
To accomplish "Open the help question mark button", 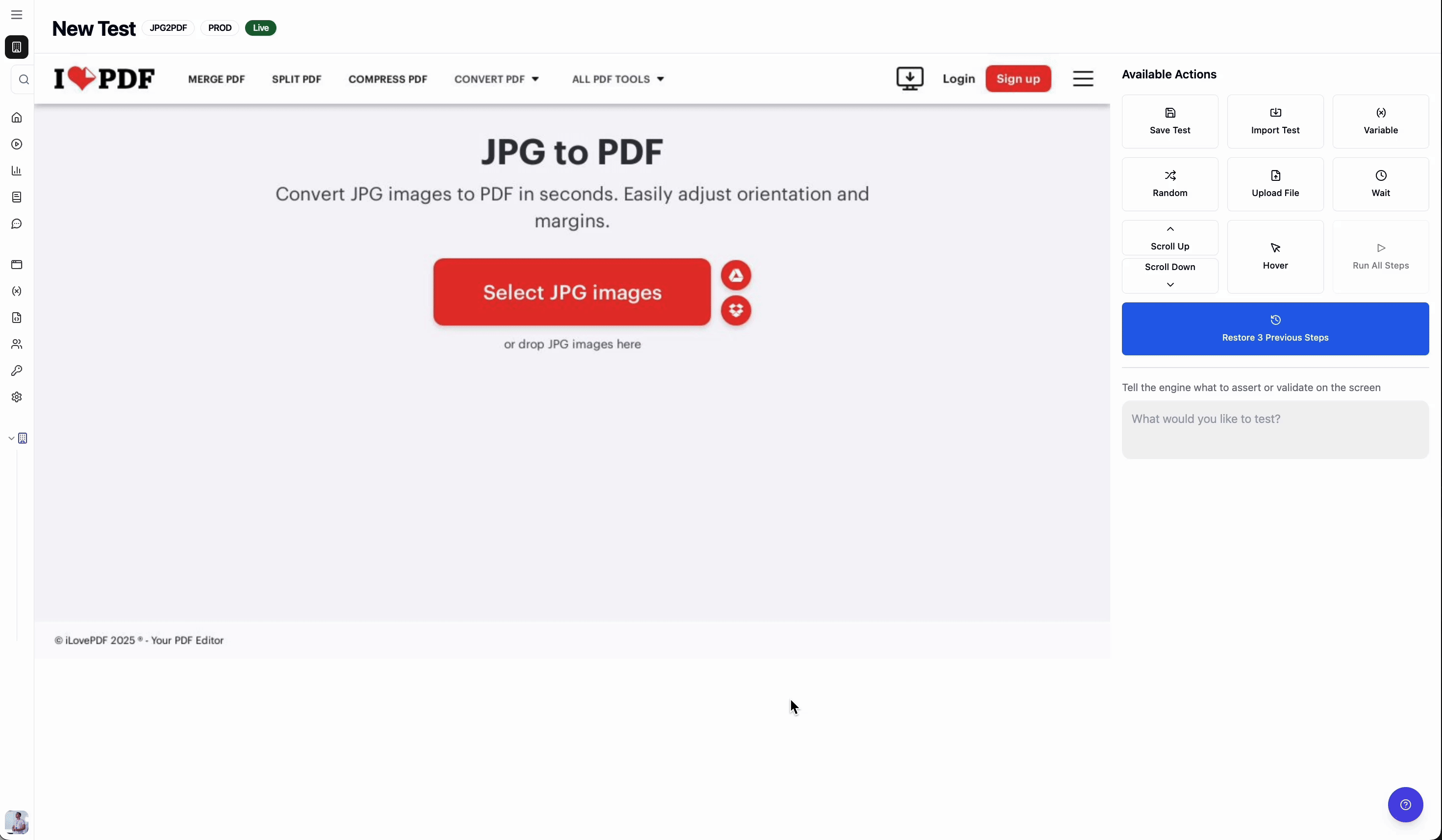I will (1405, 805).
